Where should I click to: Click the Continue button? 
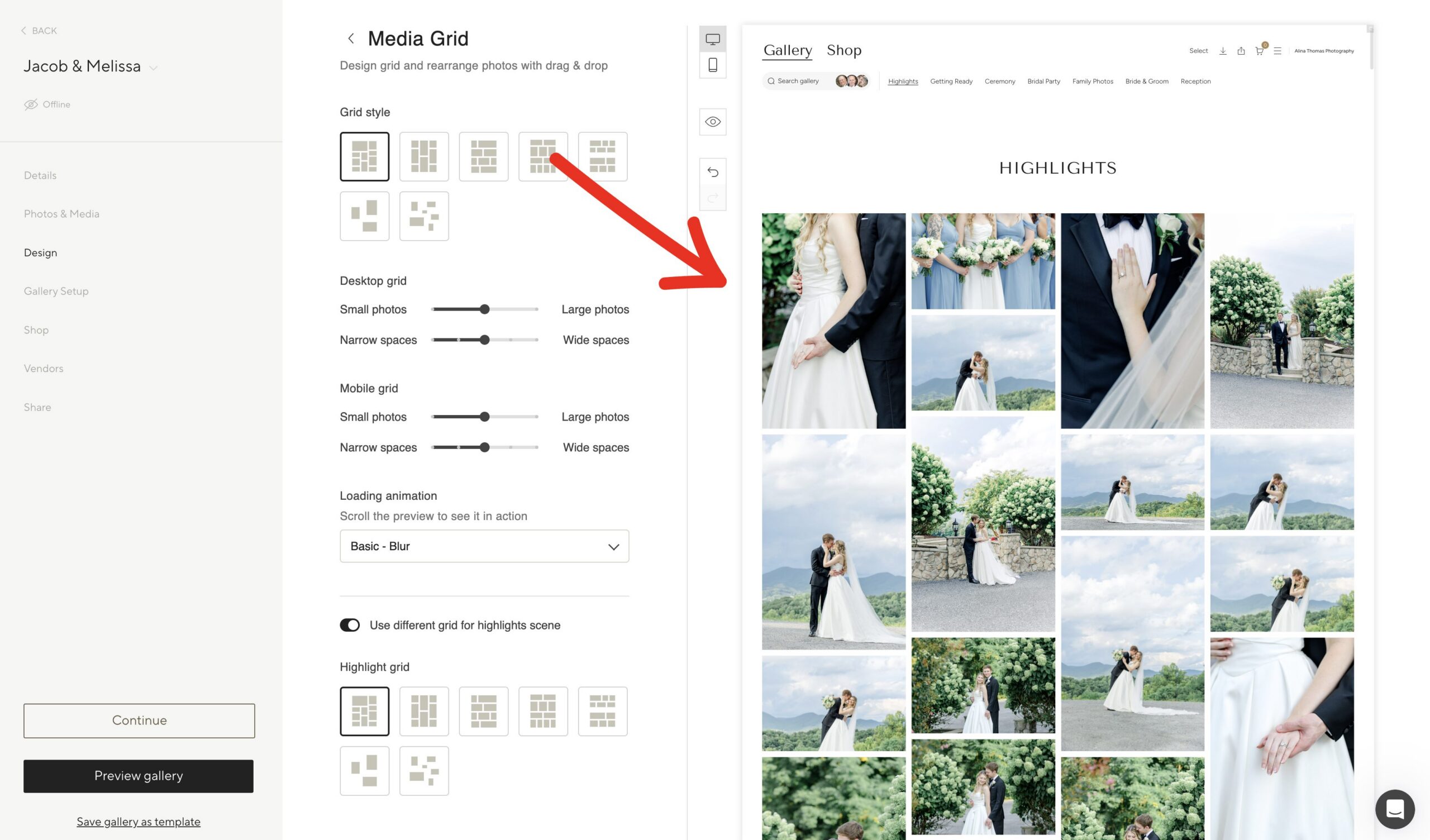139,721
